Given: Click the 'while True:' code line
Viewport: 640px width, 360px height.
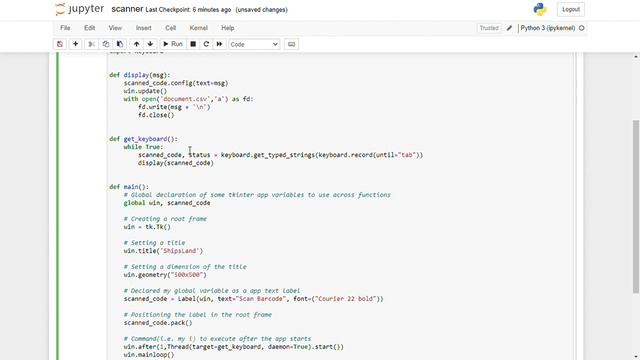Looking at the screenshot, I should [143, 147].
